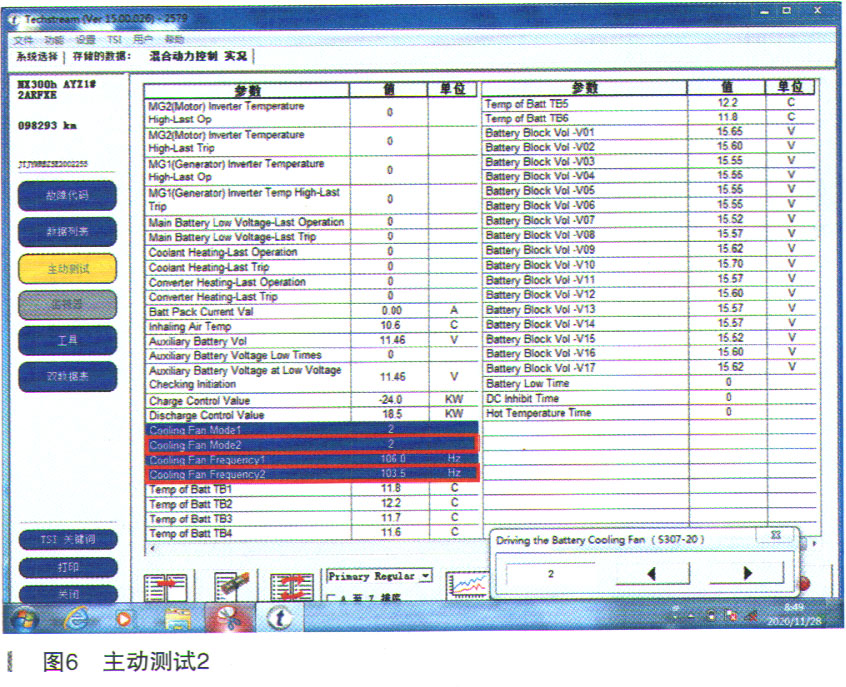
Task: Click the swap rows icon with red arrows
Action: [292, 587]
